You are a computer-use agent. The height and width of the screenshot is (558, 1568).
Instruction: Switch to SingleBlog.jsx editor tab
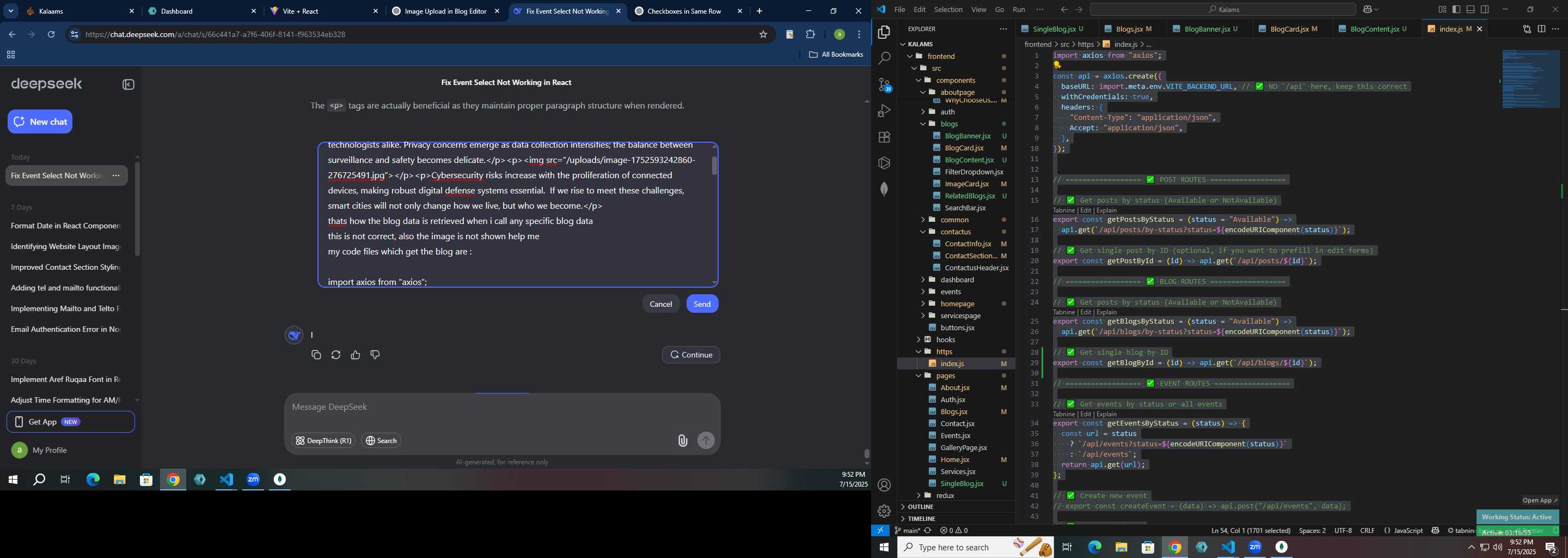click(1058, 29)
